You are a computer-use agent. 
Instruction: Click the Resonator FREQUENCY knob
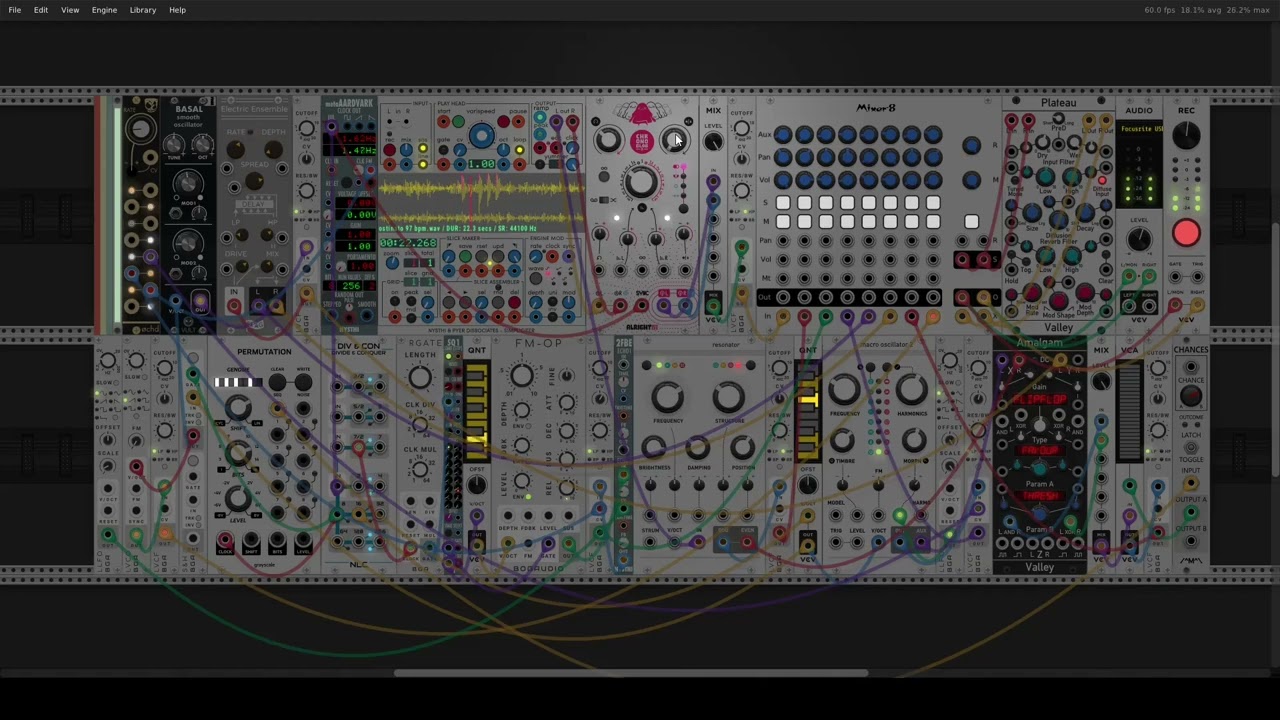coord(668,396)
